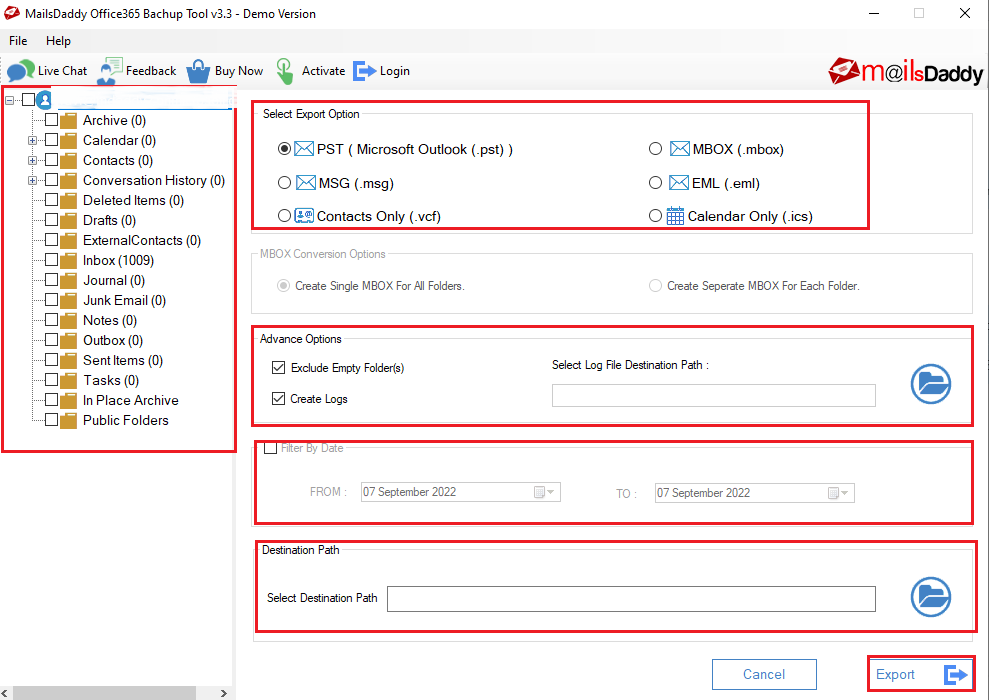Click the Buy Now basket icon
The height and width of the screenshot is (700, 989).
198,71
